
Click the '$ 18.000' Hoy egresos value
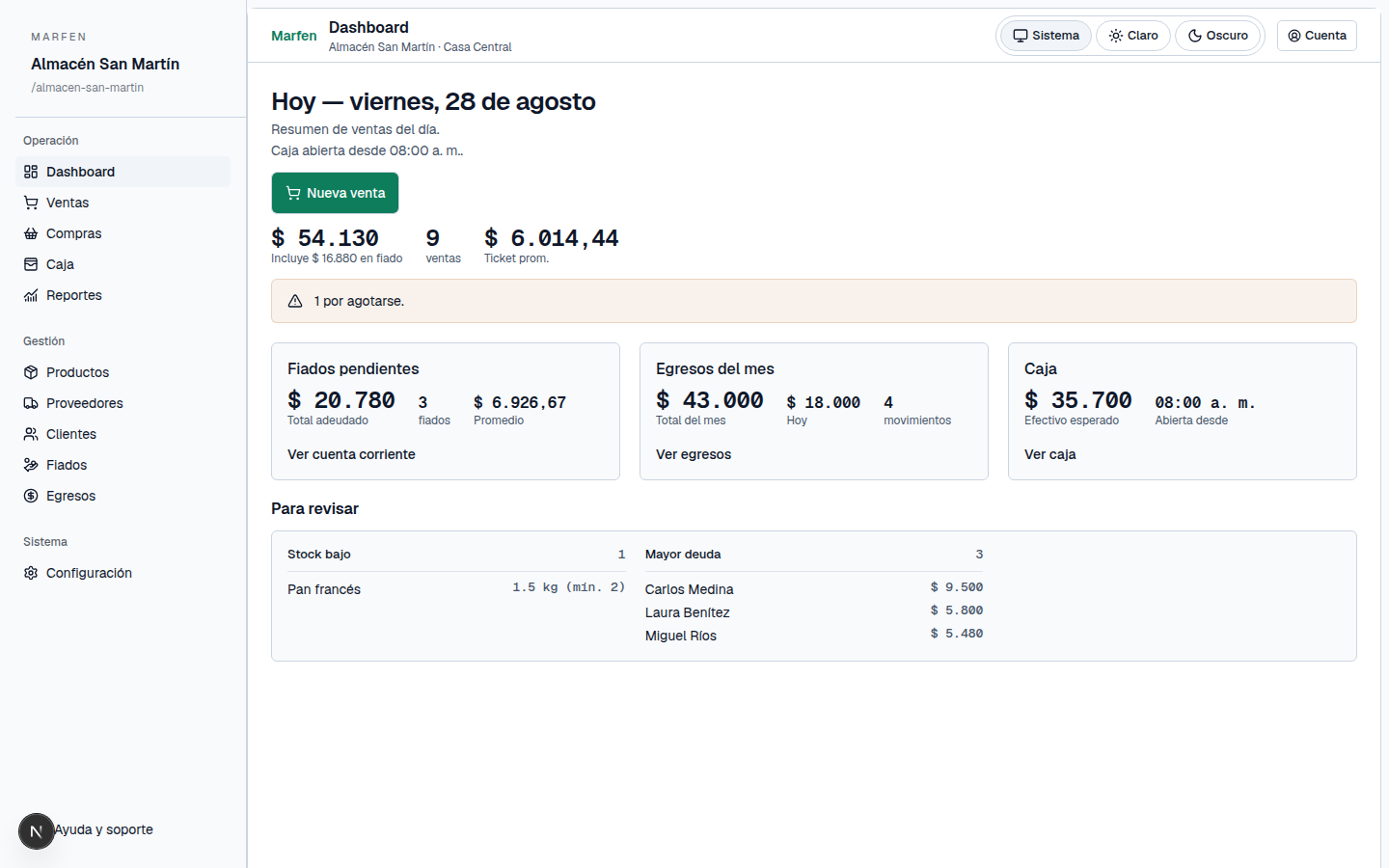pos(824,403)
